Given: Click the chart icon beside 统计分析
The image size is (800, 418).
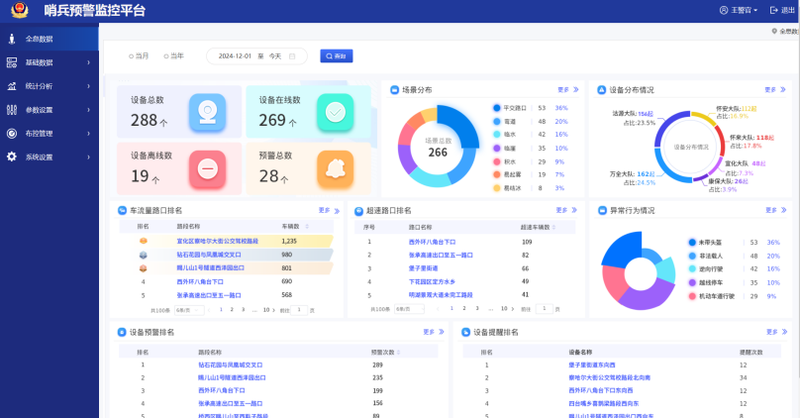Looking at the screenshot, I should pyautogui.click(x=12, y=86).
